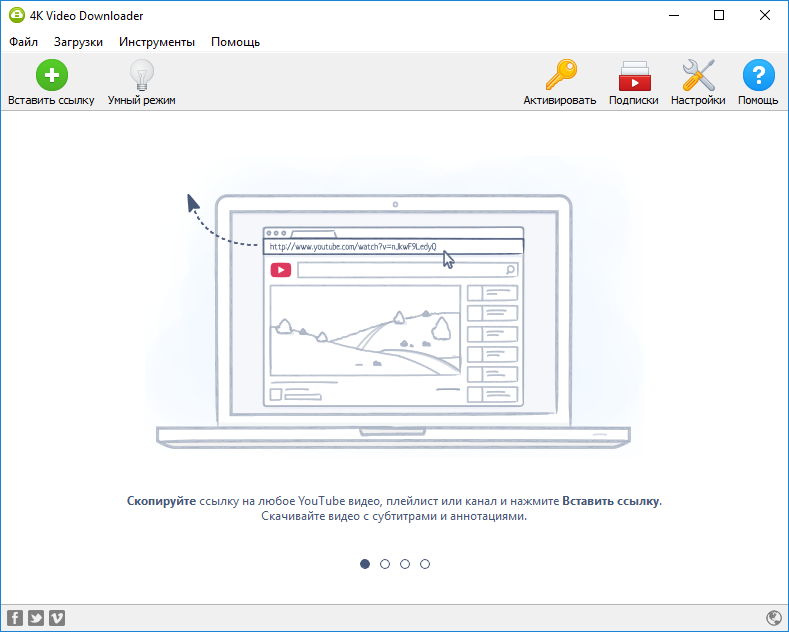Maximize the 4K Video Downloader window
The height and width of the screenshot is (632, 789).
[x=719, y=16]
